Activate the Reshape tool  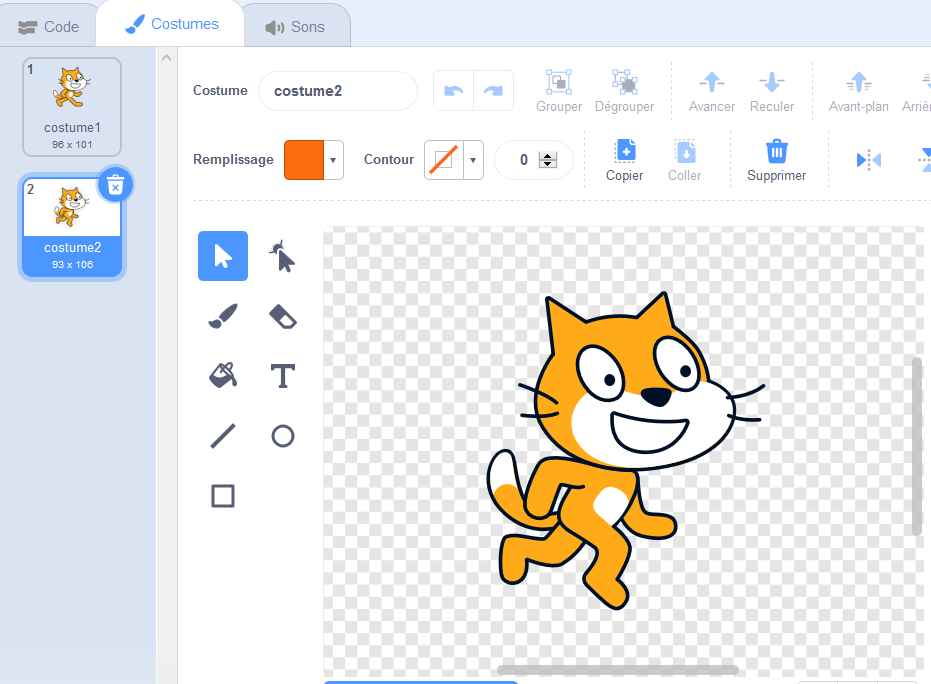tap(283, 257)
